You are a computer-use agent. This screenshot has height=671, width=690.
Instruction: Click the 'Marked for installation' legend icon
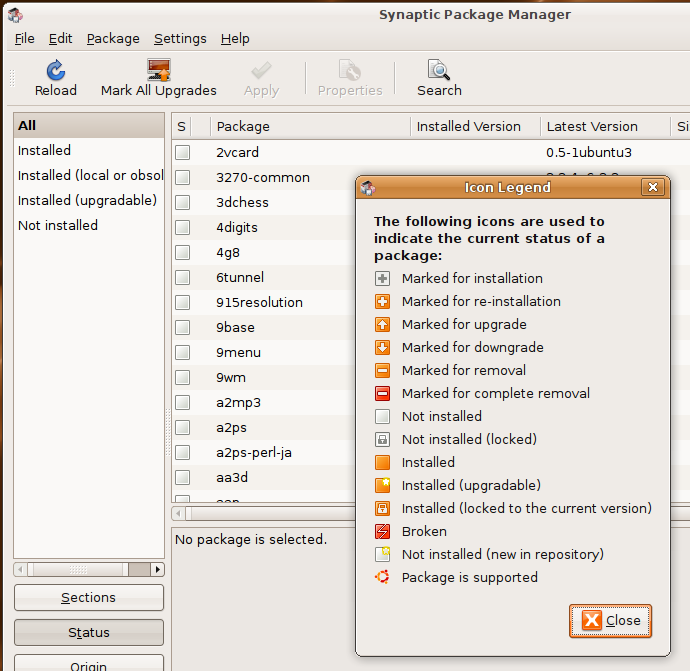point(382,279)
